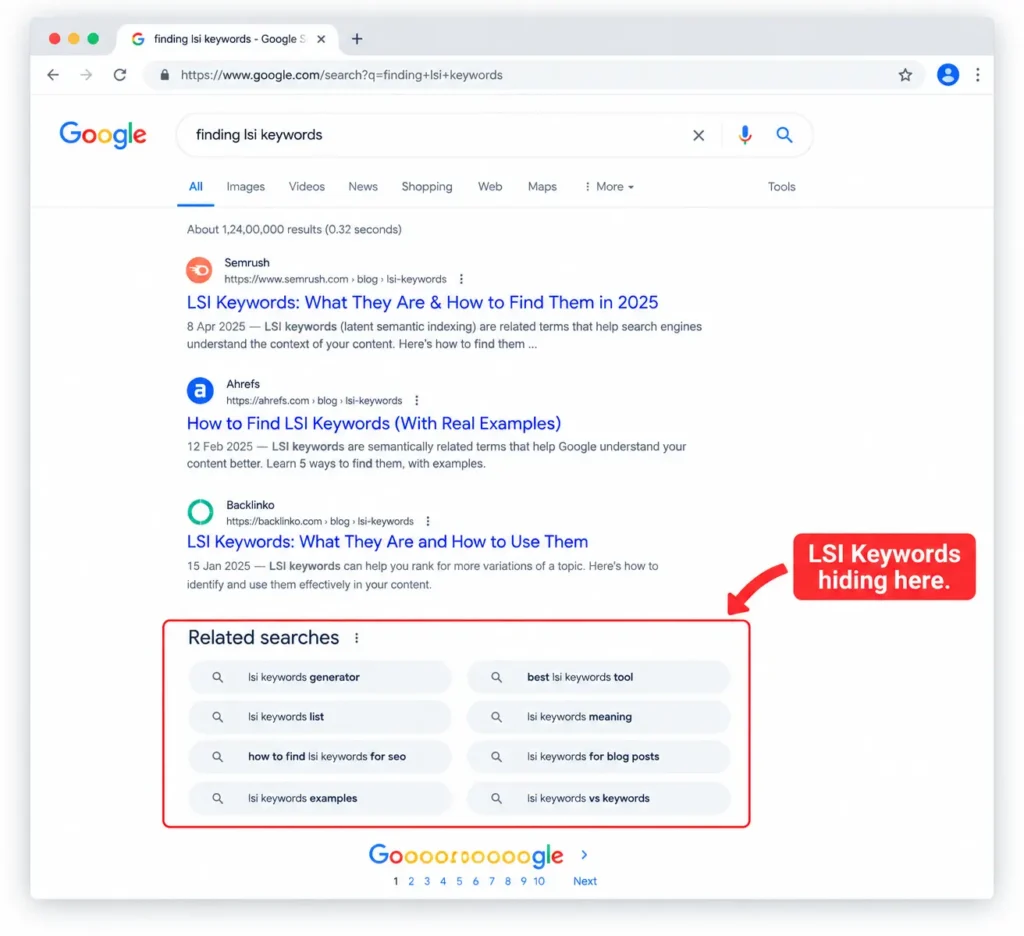The width and height of the screenshot is (1024, 936).
Task: Expand the More search filters dropdown
Action: click(x=609, y=187)
